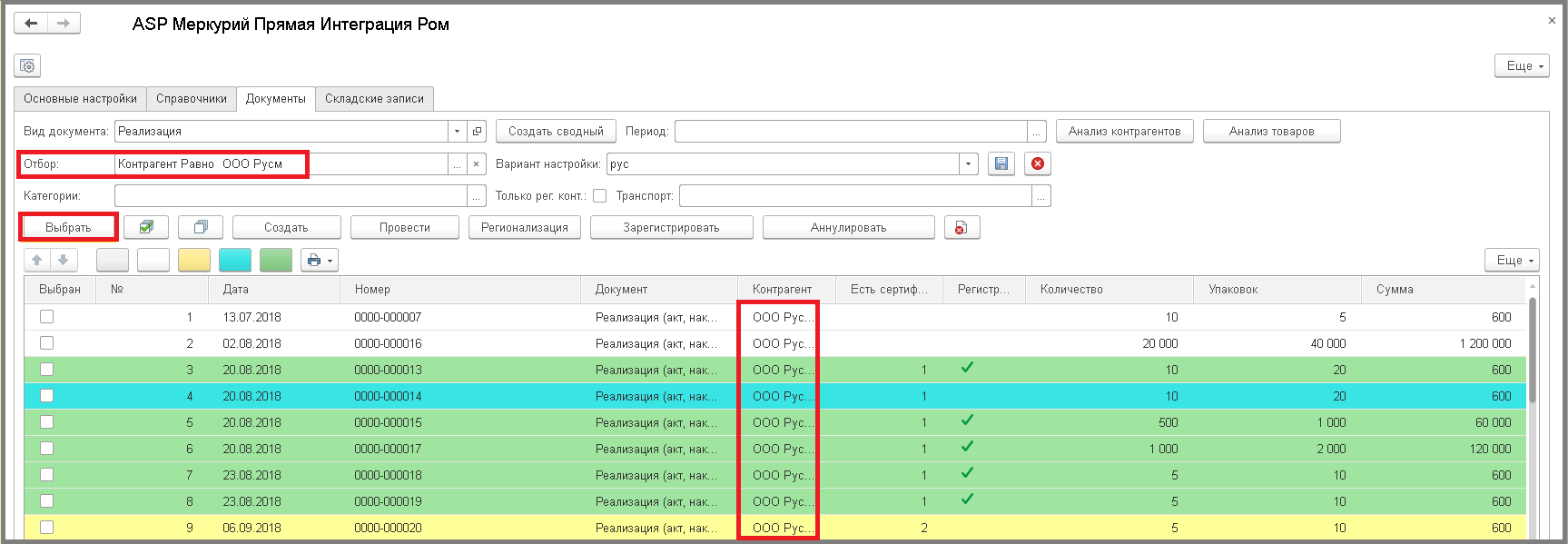Move the row up with up arrow
The height and width of the screenshot is (544, 1568).
37,261
